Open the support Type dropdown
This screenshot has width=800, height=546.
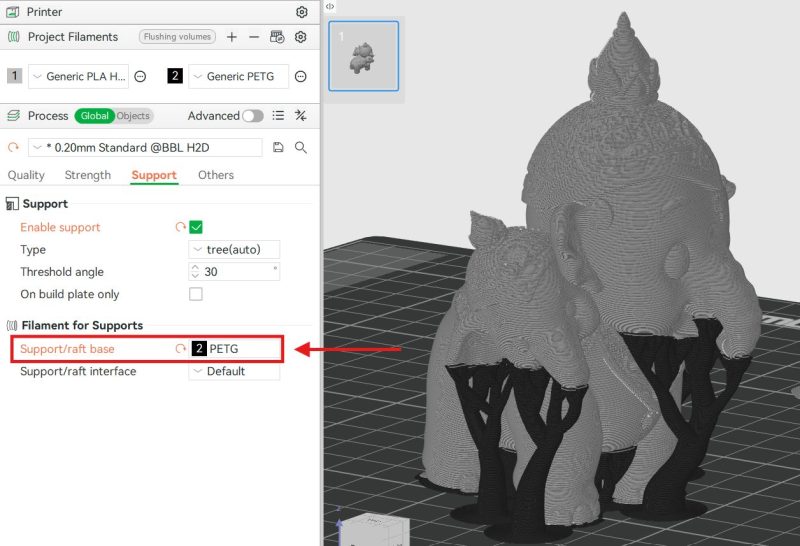coord(234,249)
